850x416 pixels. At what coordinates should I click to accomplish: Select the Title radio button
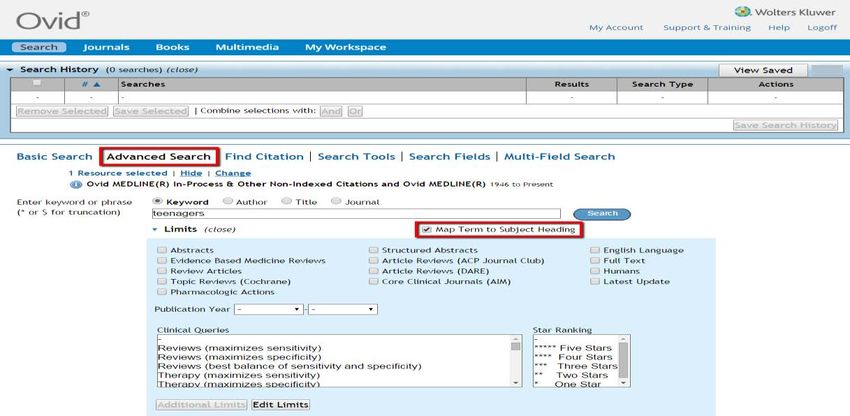286,201
